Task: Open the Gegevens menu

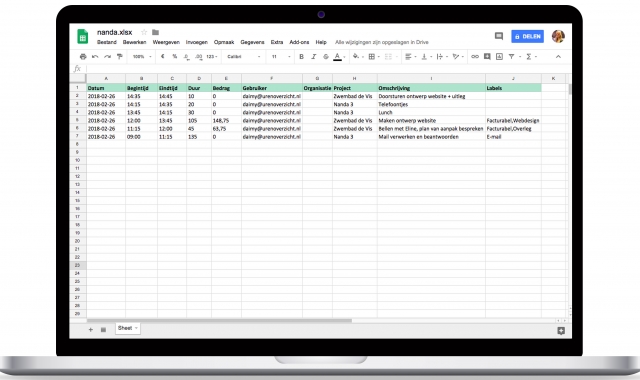Action: [x=252, y=42]
